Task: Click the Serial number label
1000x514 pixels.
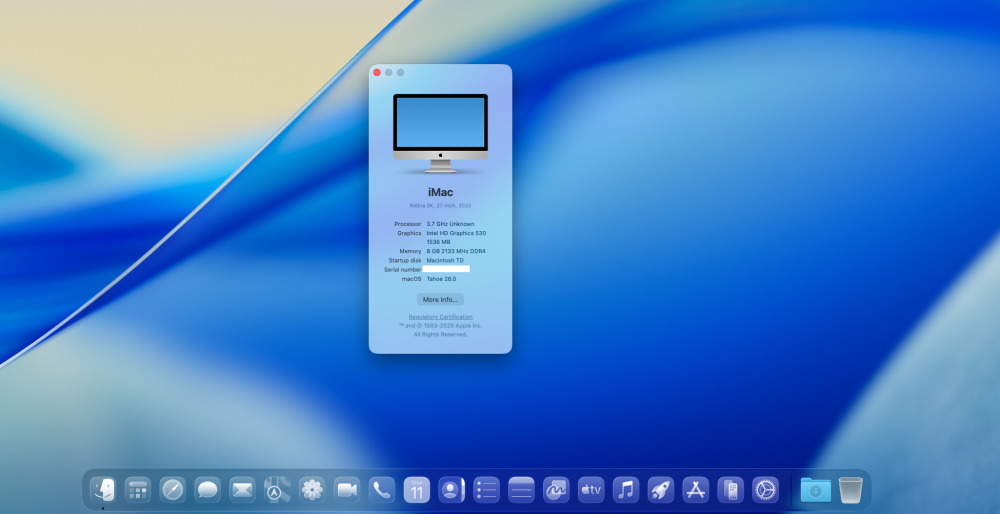Action: (x=403, y=270)
